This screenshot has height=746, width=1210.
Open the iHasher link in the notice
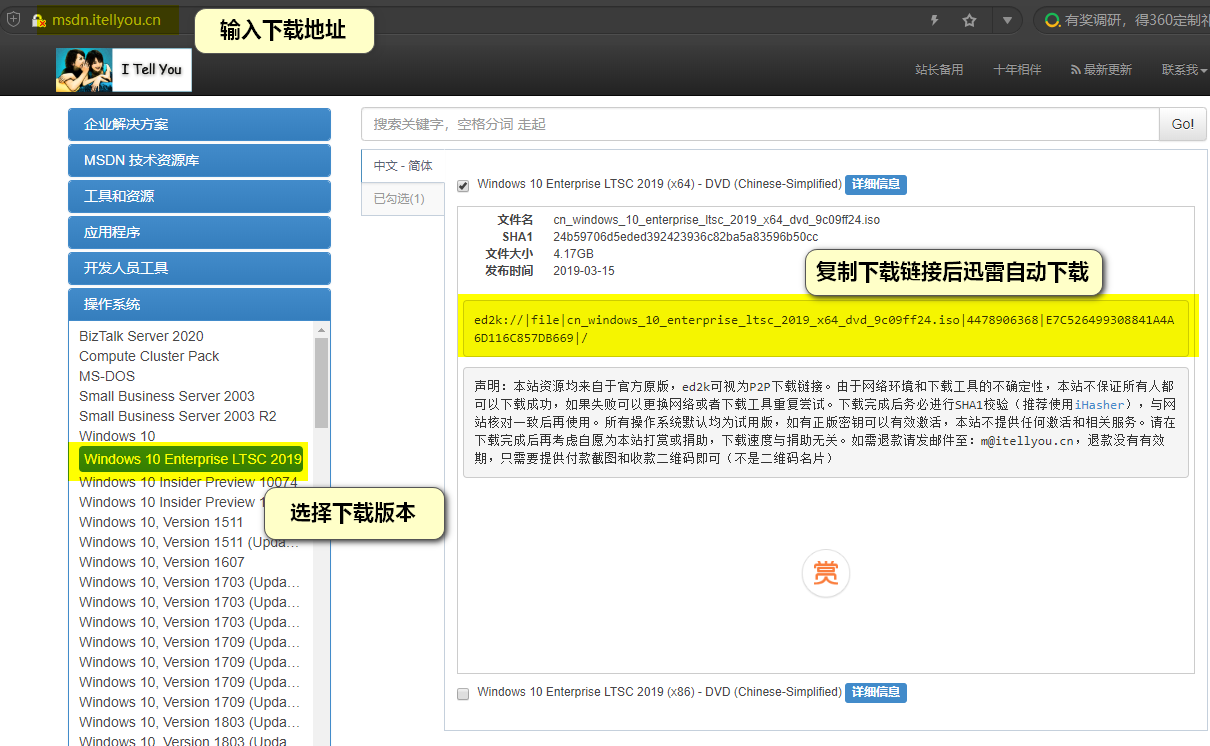(1099, 405)
